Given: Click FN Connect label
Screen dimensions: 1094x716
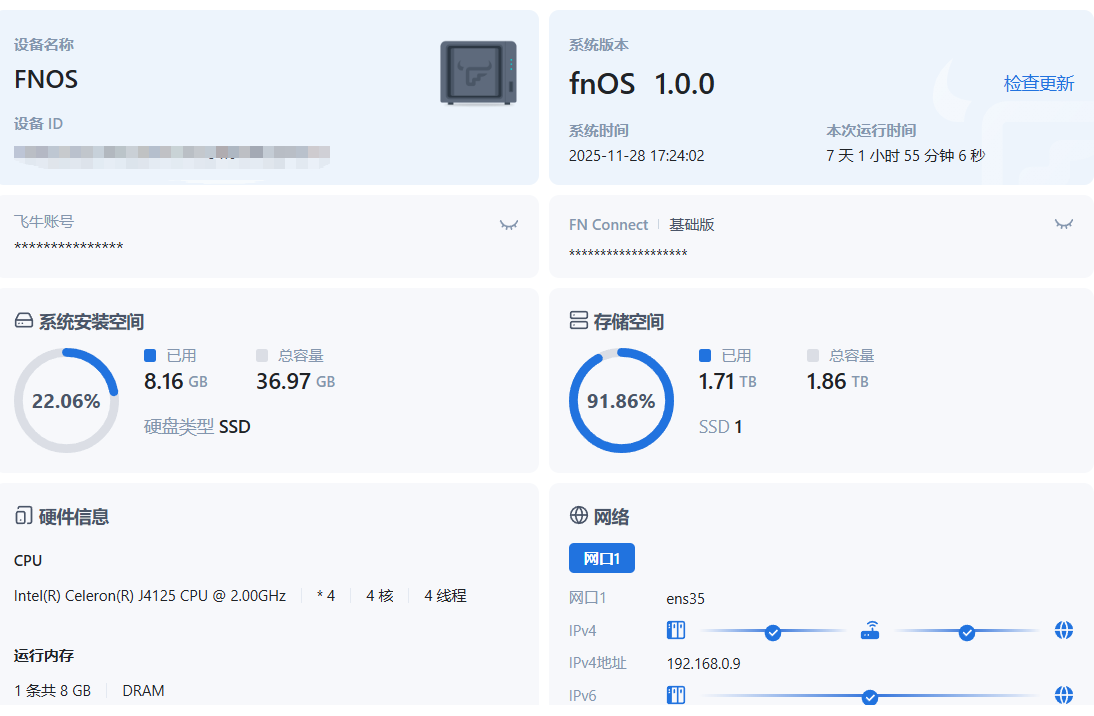Looking at the screenshot, I should click(608, 225).
